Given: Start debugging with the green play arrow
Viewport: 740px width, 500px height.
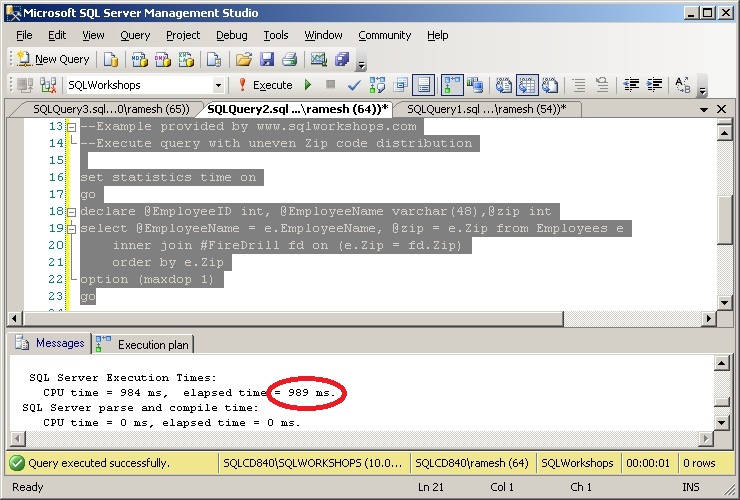Looking at the screenshot, I should coord(308,85).
